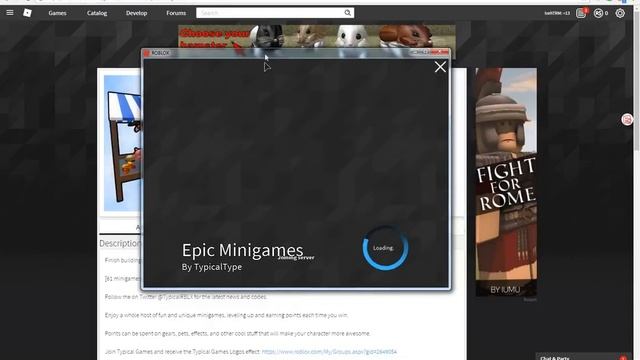Click the username in the header
The height and width of the screenshot is (360, 640).
[557, 13]
